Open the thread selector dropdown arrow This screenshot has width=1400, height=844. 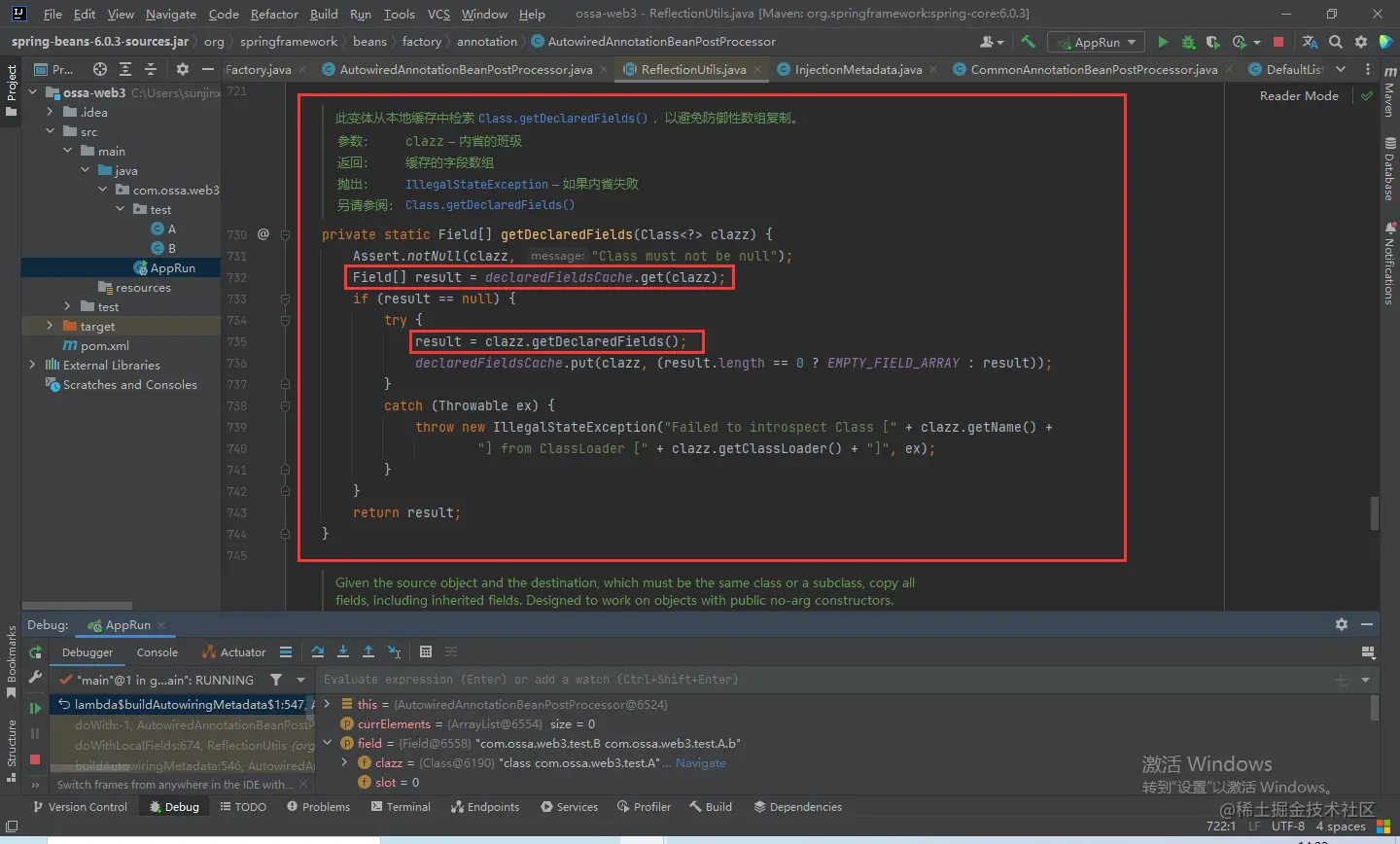pyautogui.click(x=300, y=680)
